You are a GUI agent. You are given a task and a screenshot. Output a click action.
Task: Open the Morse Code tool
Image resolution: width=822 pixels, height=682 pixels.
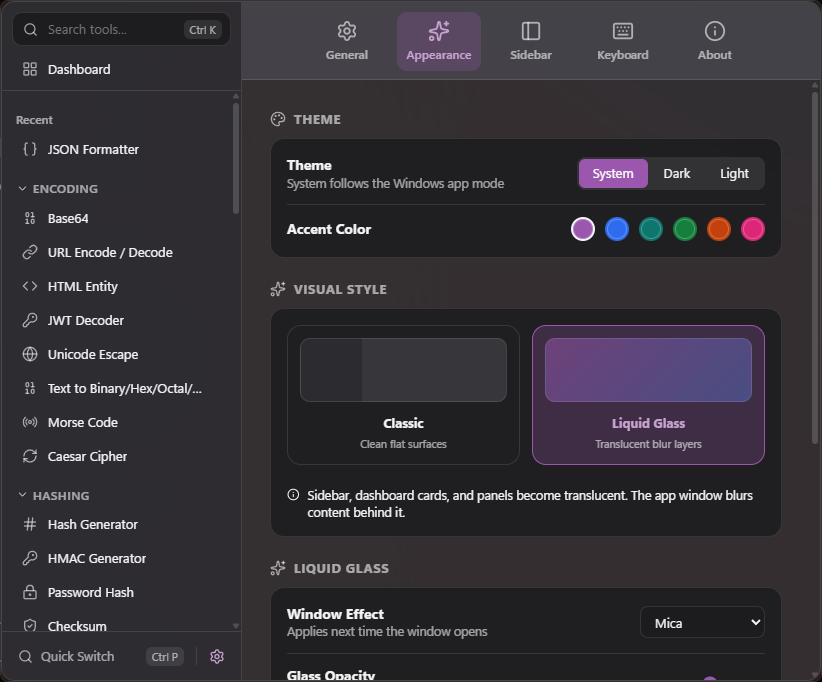click(122, 423)
